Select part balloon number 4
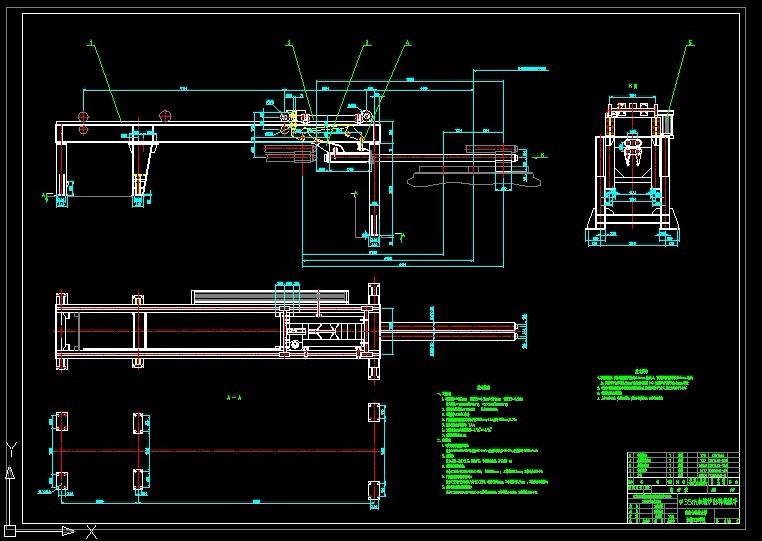This screenshot has height=541, width=762. coord(408,43)
